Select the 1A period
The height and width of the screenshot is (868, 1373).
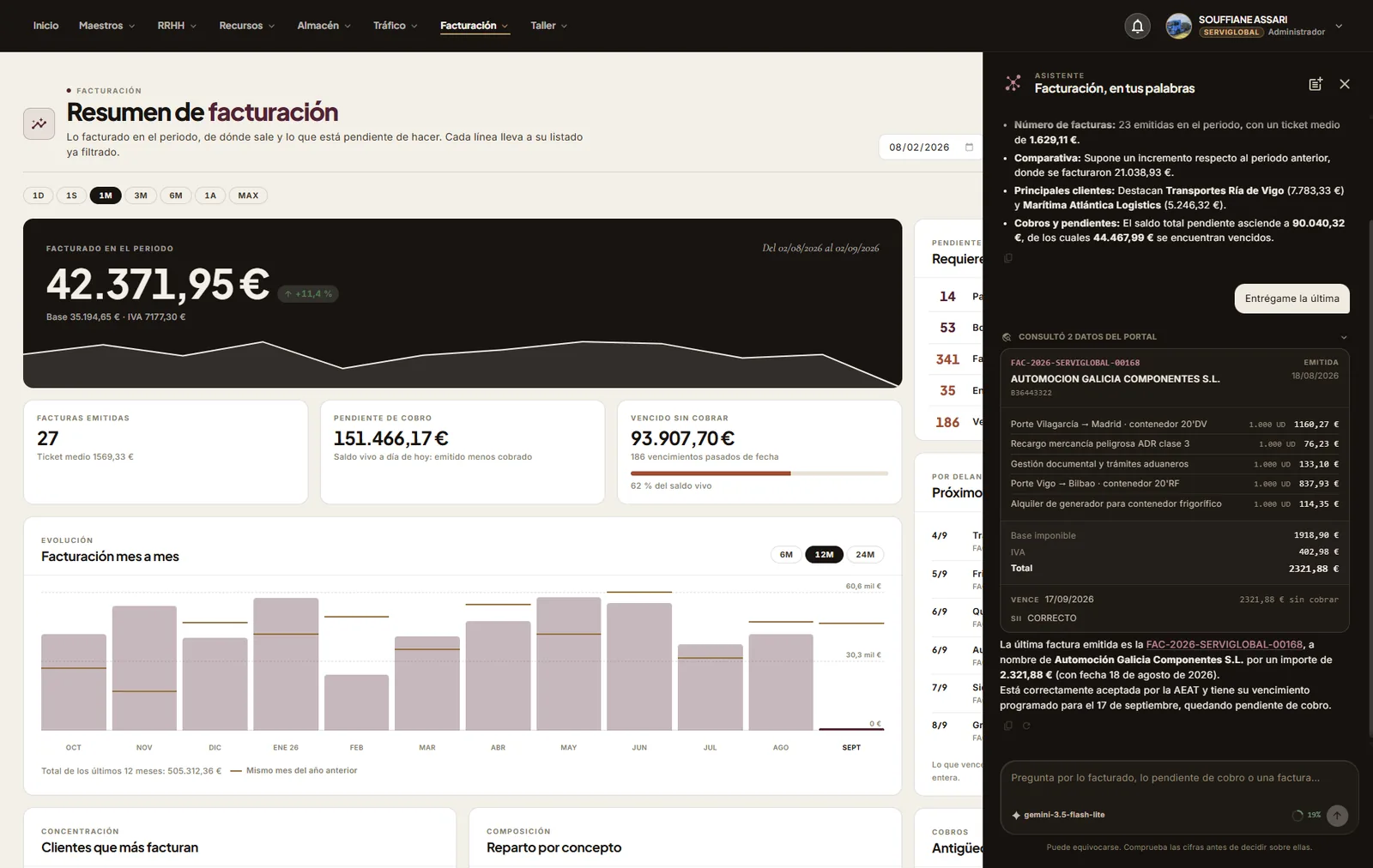tap(210, 196)
